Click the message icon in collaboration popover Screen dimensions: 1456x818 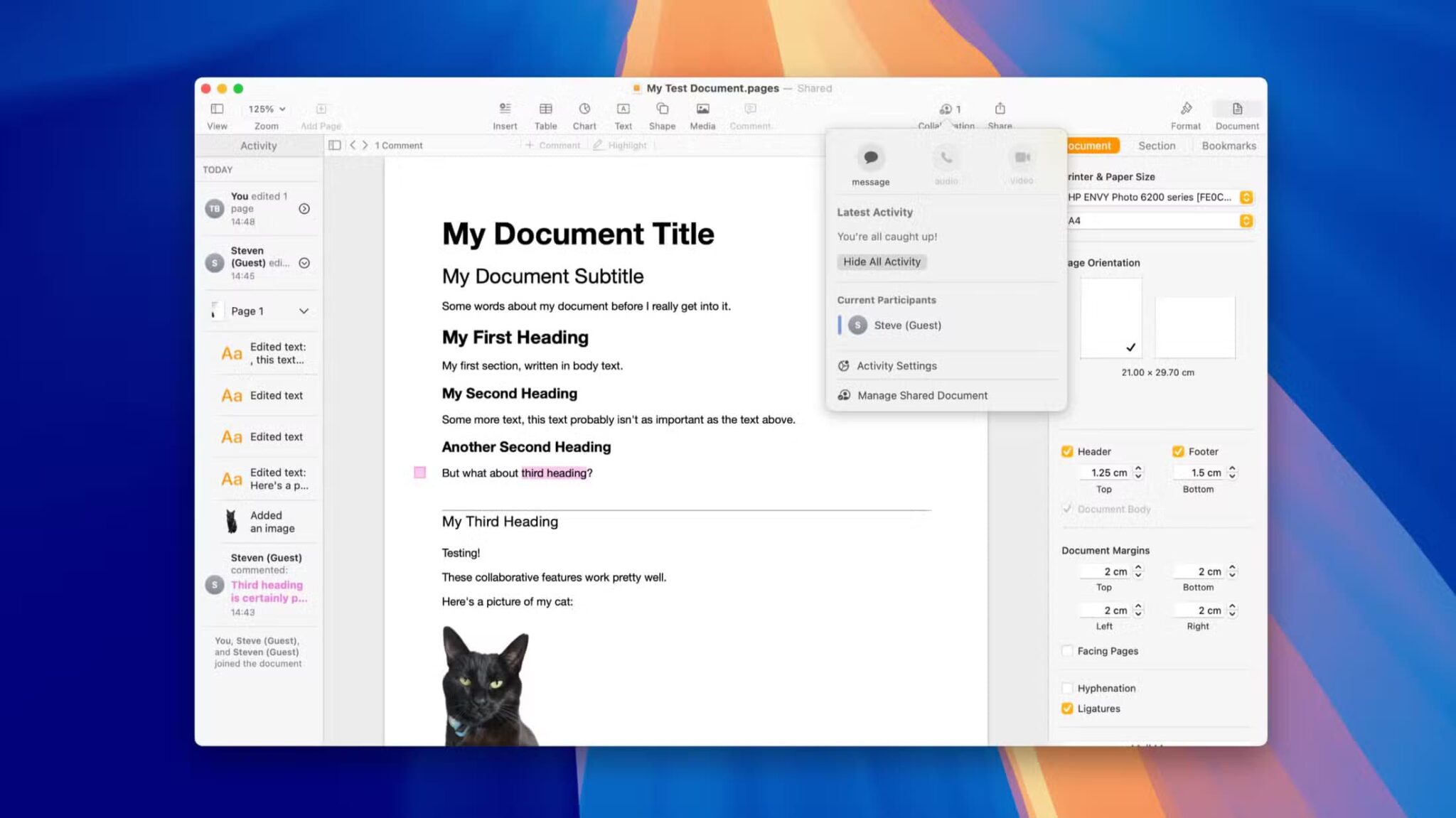click(x=870, y=158)
